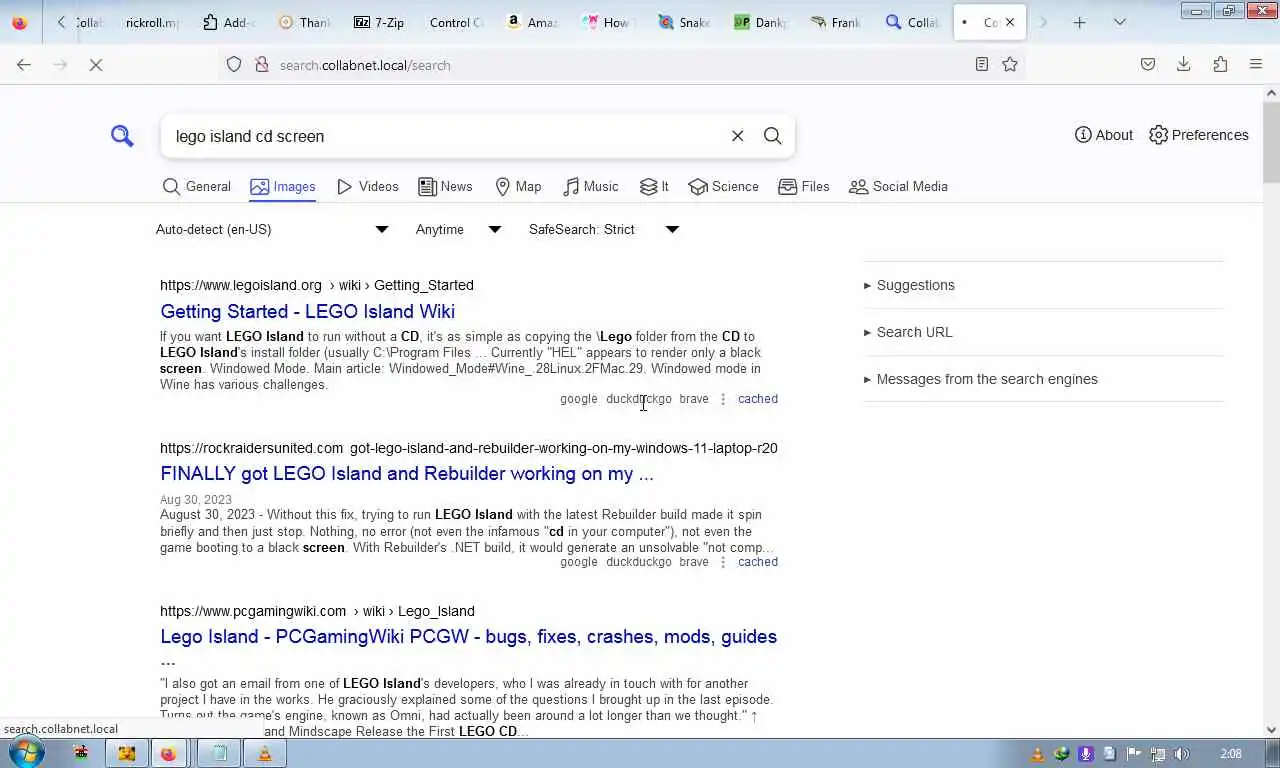Open Firefox View icon at tab strip start

pos(19,22)
